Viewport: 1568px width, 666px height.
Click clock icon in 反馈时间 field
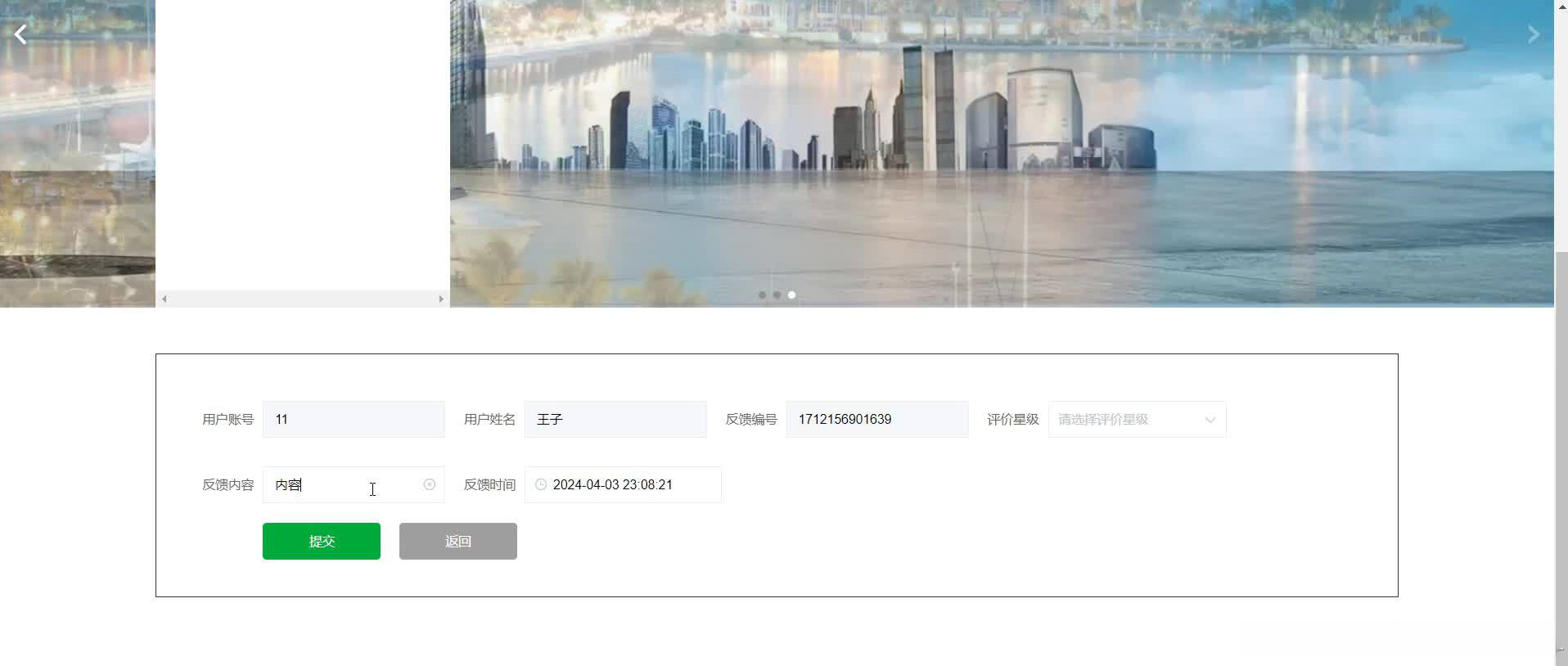(541, 484)
